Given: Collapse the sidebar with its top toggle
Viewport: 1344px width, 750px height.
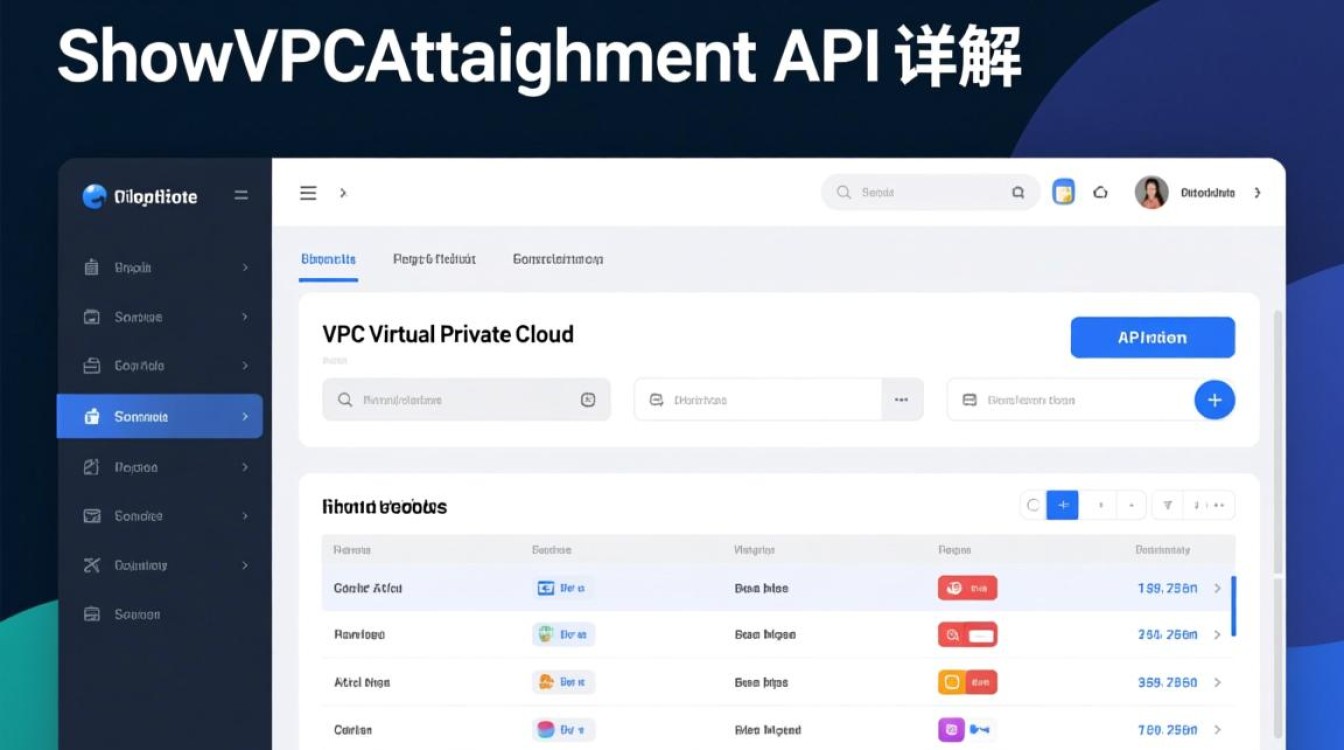Looking at the screenshot, I should 241,195.
